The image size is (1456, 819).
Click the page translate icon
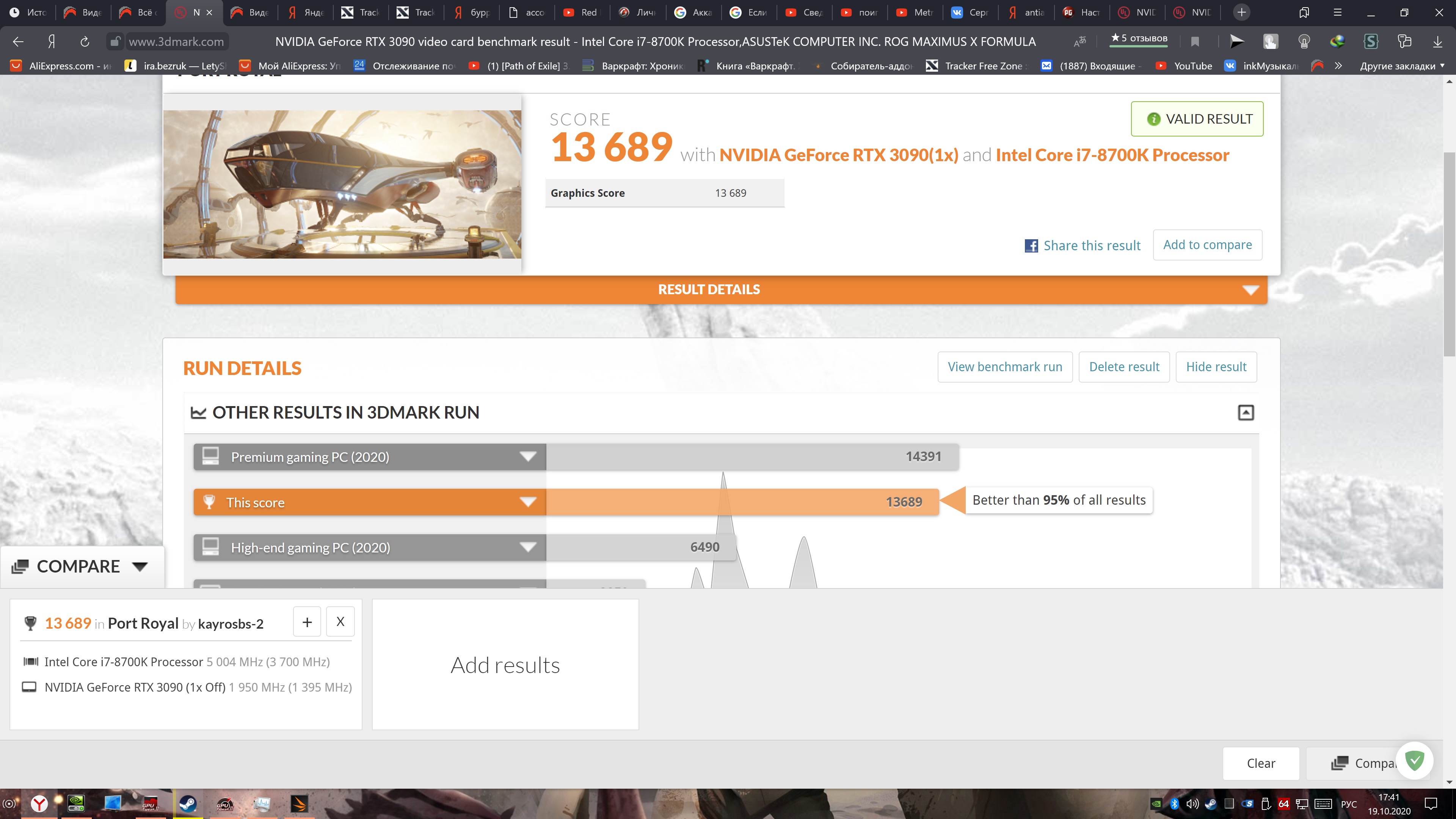(x=1079, y=41)
